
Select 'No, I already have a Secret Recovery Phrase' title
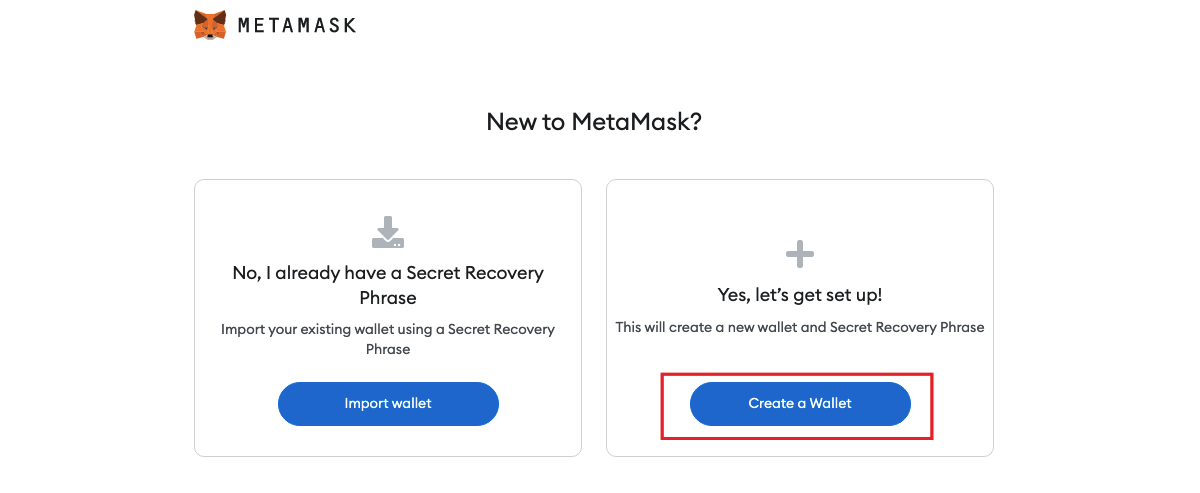pos(388,285)
